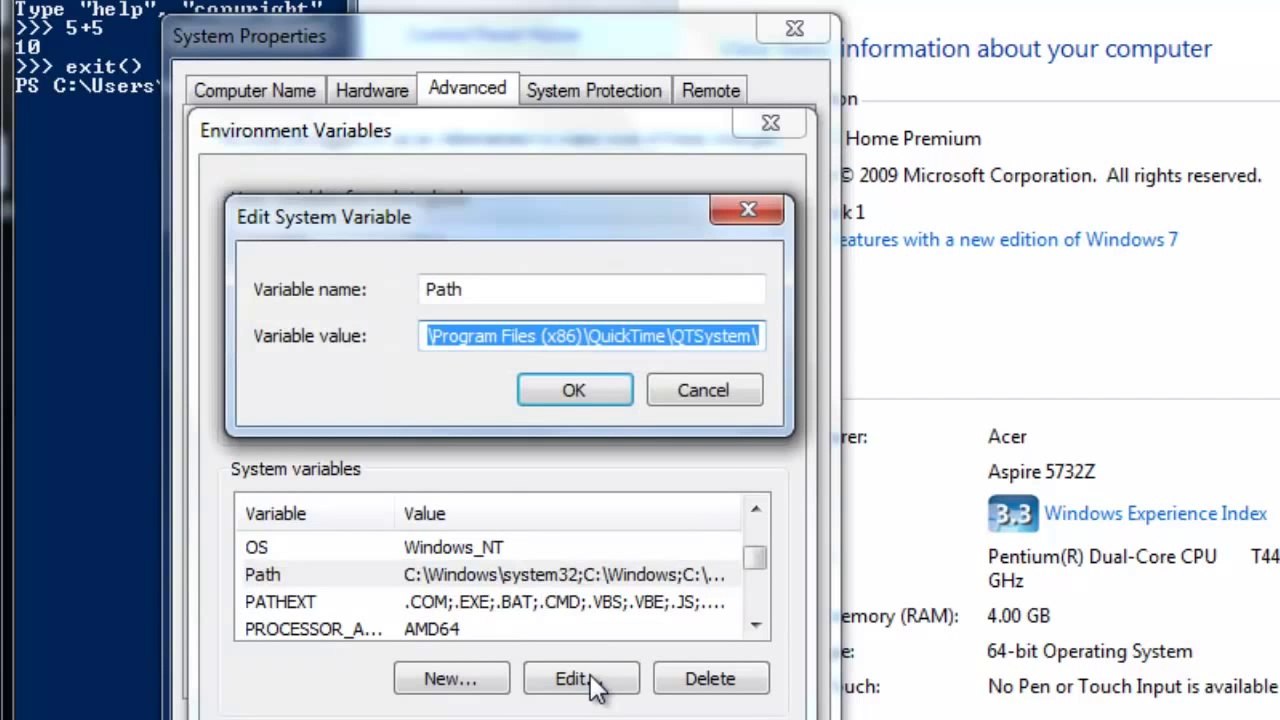Viewport: 1280px width, 720px height.
Task: Click New... button under System variables
Action: [x=451, y=678]
